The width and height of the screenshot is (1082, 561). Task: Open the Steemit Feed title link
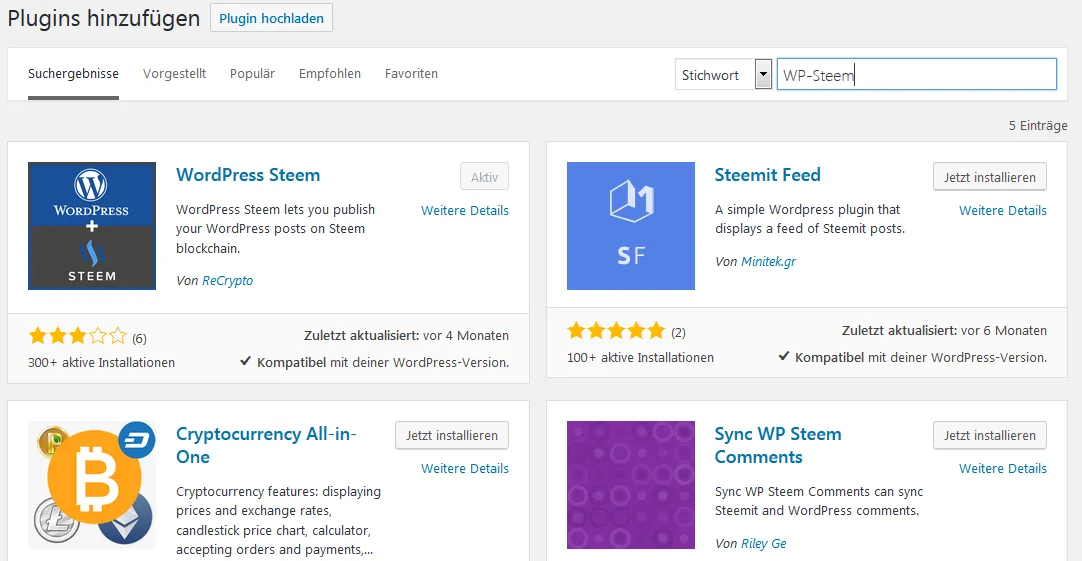[x=767, y=175]
